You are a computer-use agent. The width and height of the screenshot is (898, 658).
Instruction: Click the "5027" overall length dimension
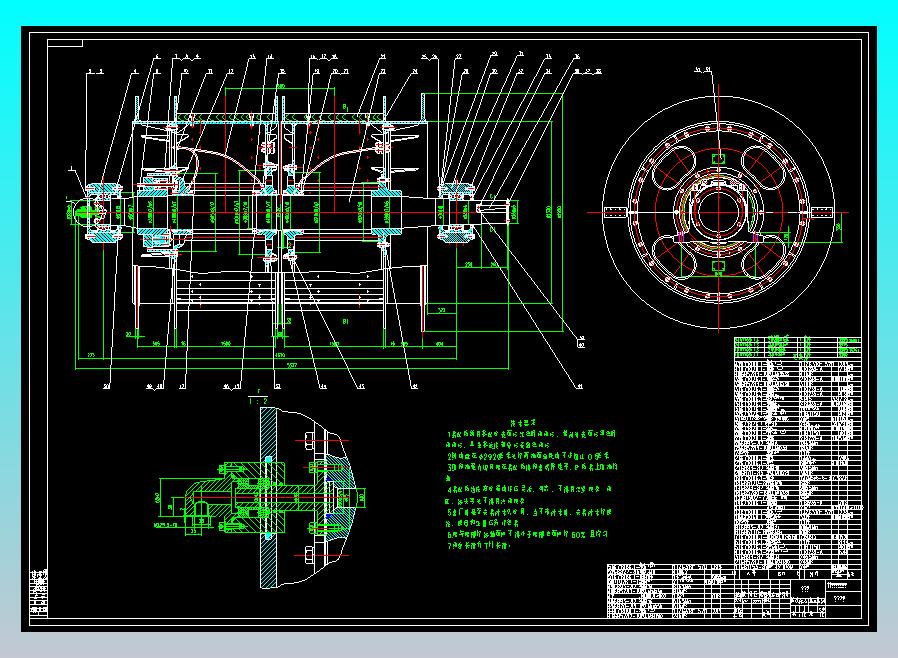292,365
